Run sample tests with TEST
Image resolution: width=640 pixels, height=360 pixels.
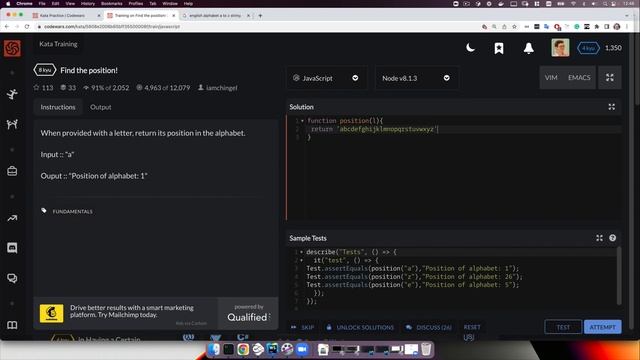coord(563,327)
